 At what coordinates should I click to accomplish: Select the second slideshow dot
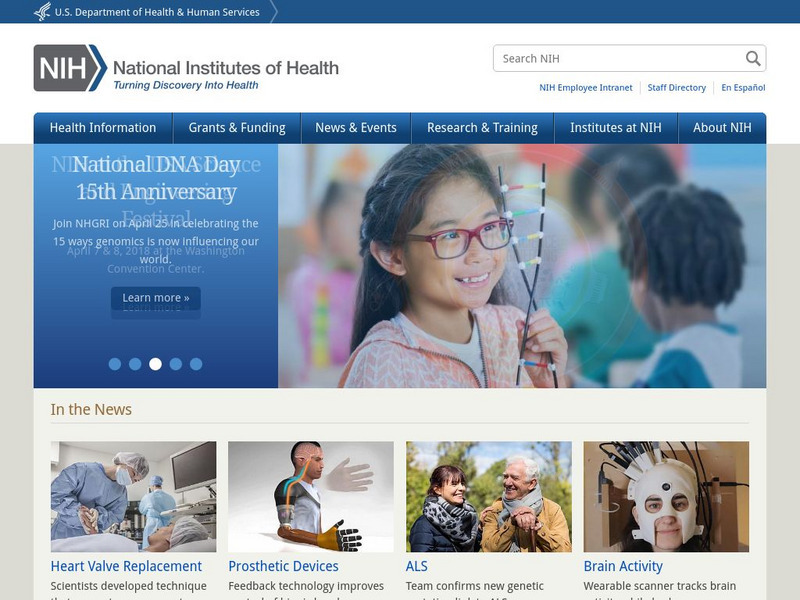coord(135,364)
